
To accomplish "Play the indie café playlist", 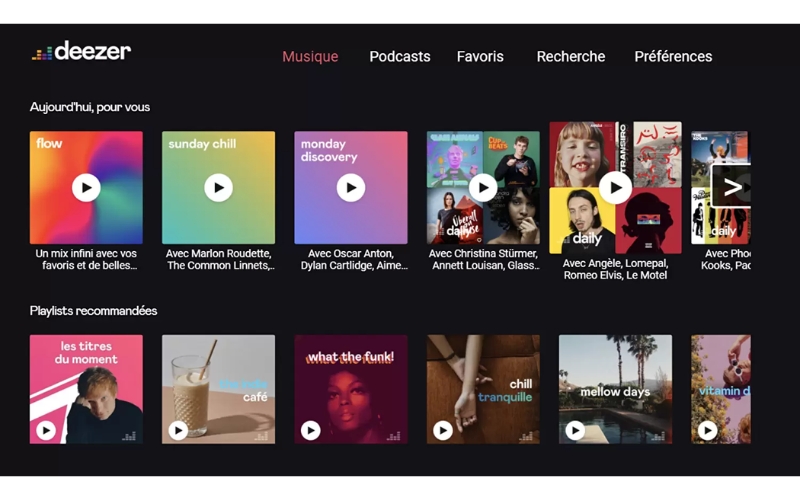I will pos(178,431).
